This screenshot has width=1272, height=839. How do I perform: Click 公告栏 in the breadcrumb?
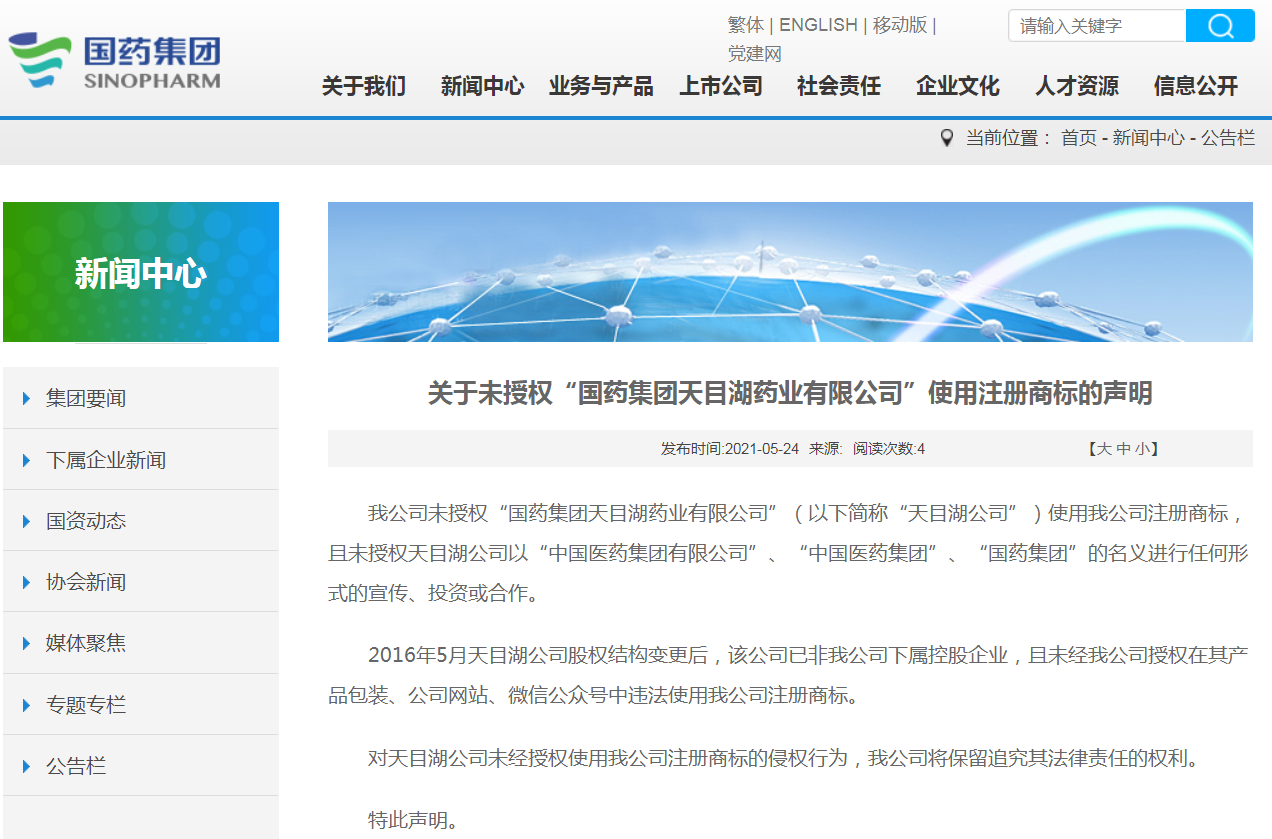coord(1228,138)
